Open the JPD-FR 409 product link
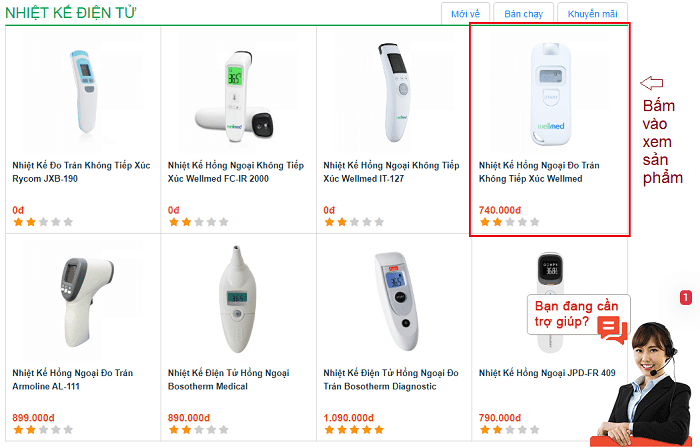This screenshot has height=448, width=700. 547,373
